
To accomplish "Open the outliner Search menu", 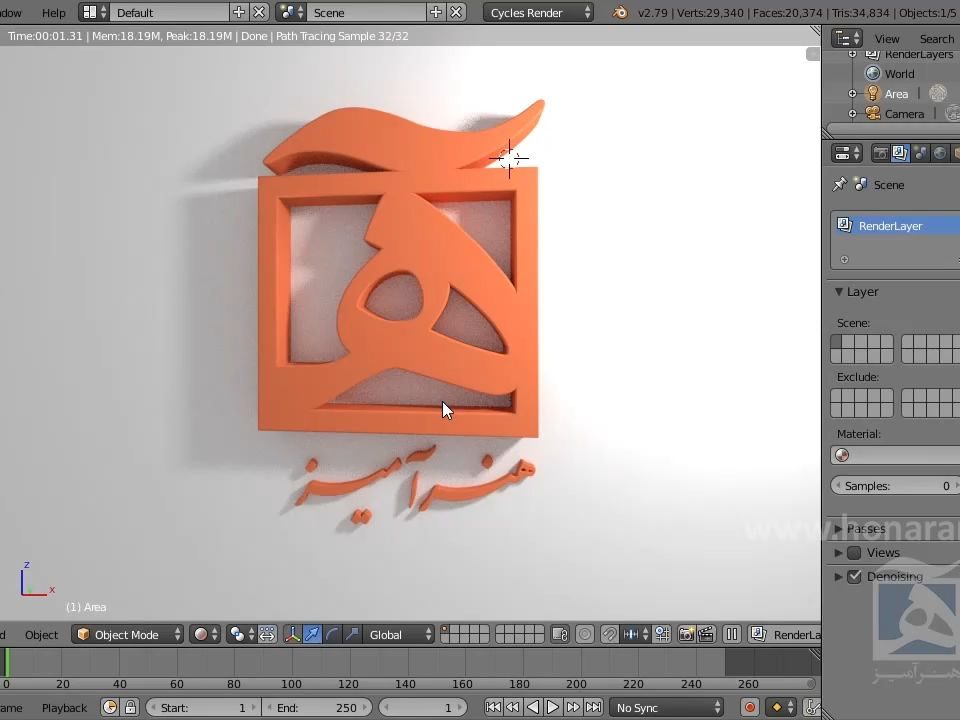I will 937,39.
